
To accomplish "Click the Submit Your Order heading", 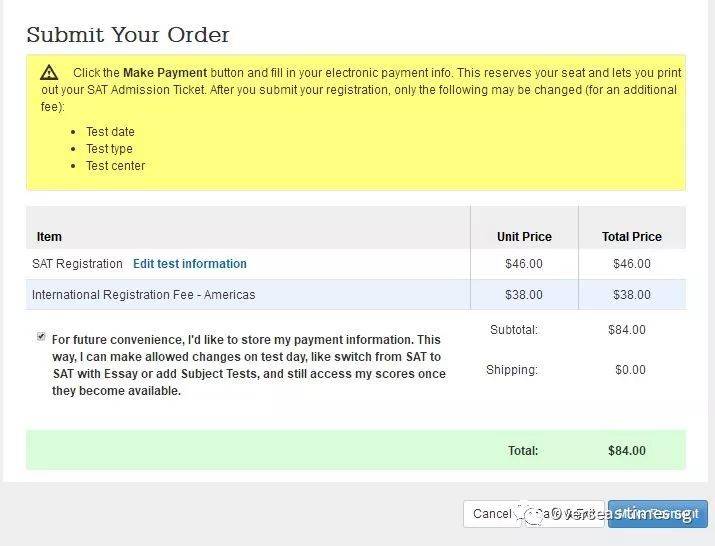I will [128, 35].
